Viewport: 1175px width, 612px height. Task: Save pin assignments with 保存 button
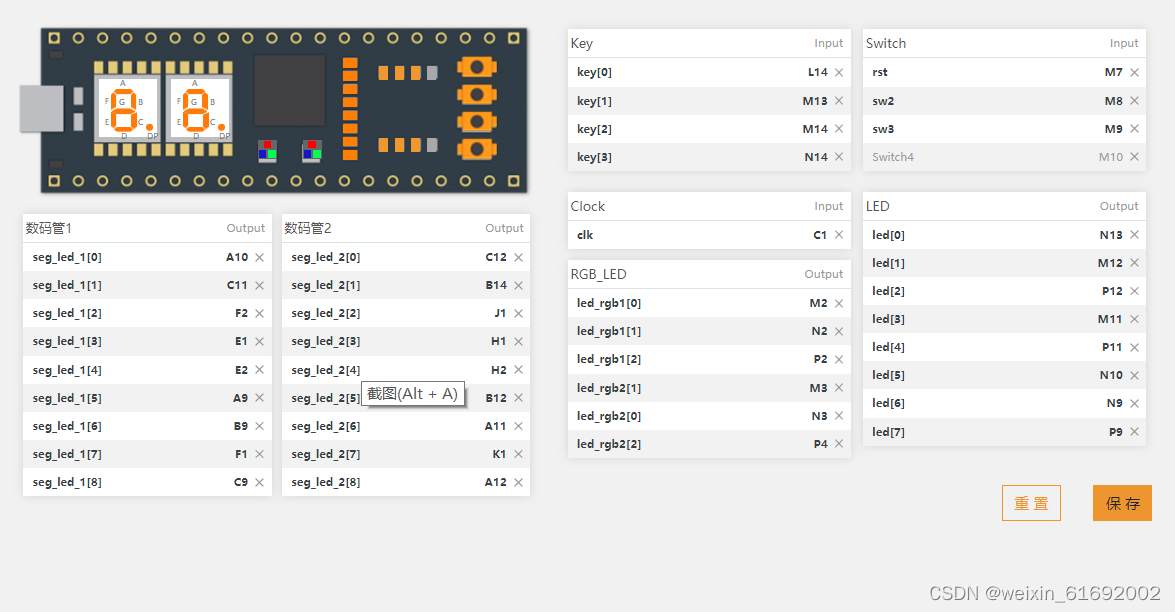click(1123, 503)
